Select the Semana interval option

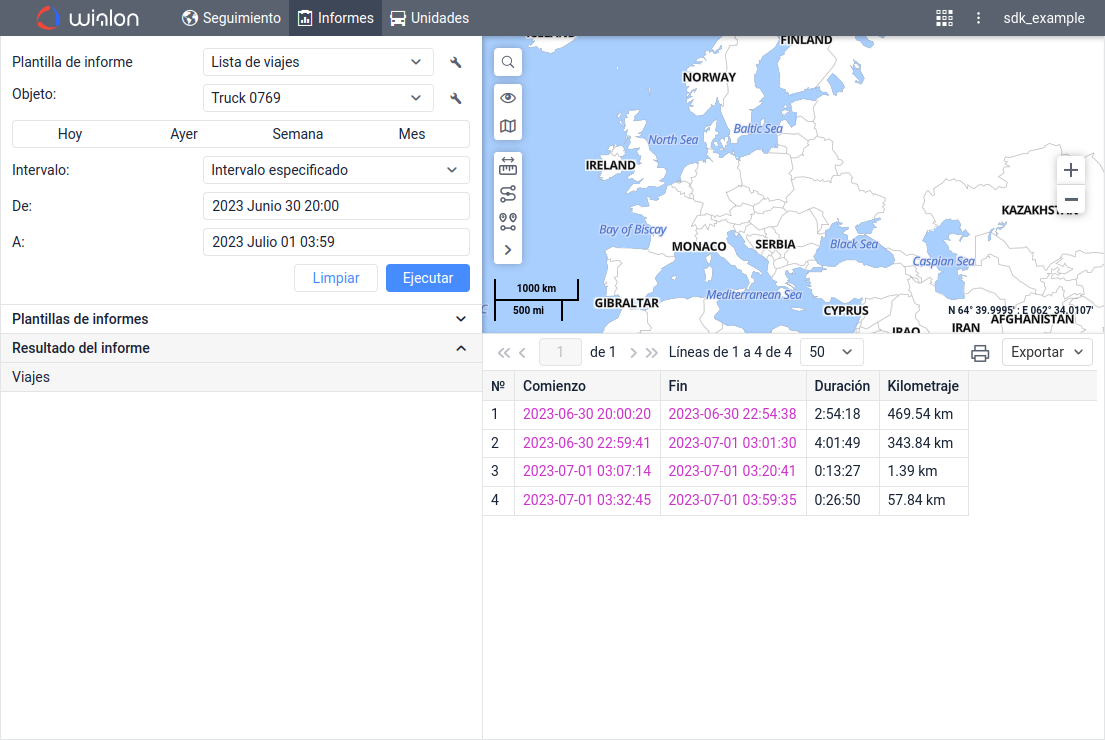[x=297, y=134]
